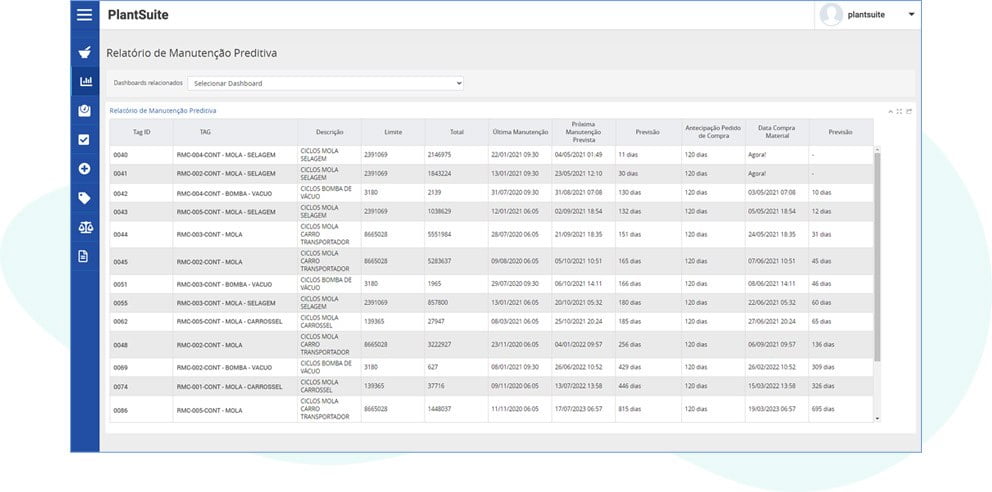
Task: Sort by the Tag ID column header
Action: point(142,132)
